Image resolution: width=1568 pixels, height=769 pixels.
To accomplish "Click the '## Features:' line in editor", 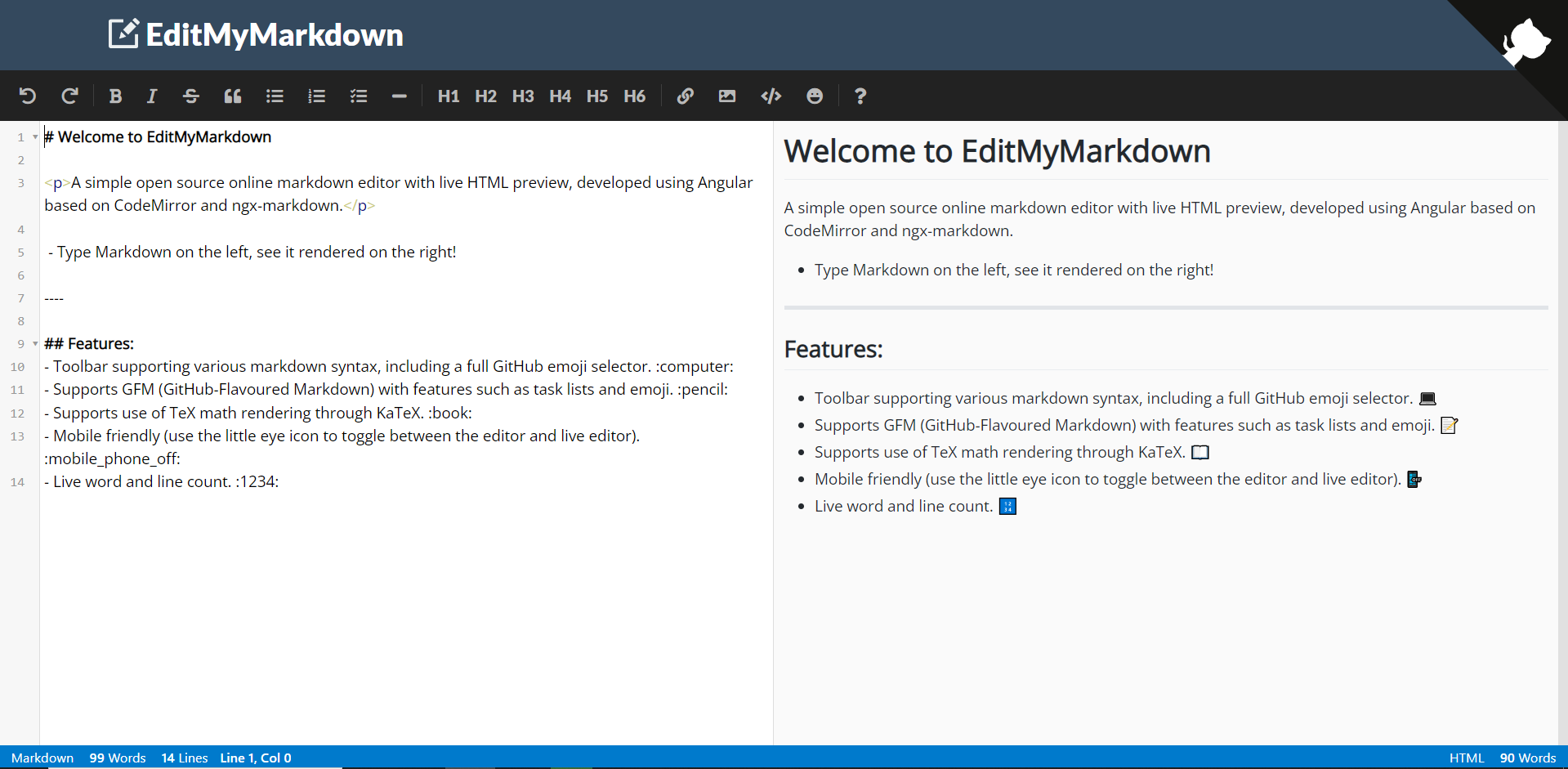I will [x=89, y=344].
